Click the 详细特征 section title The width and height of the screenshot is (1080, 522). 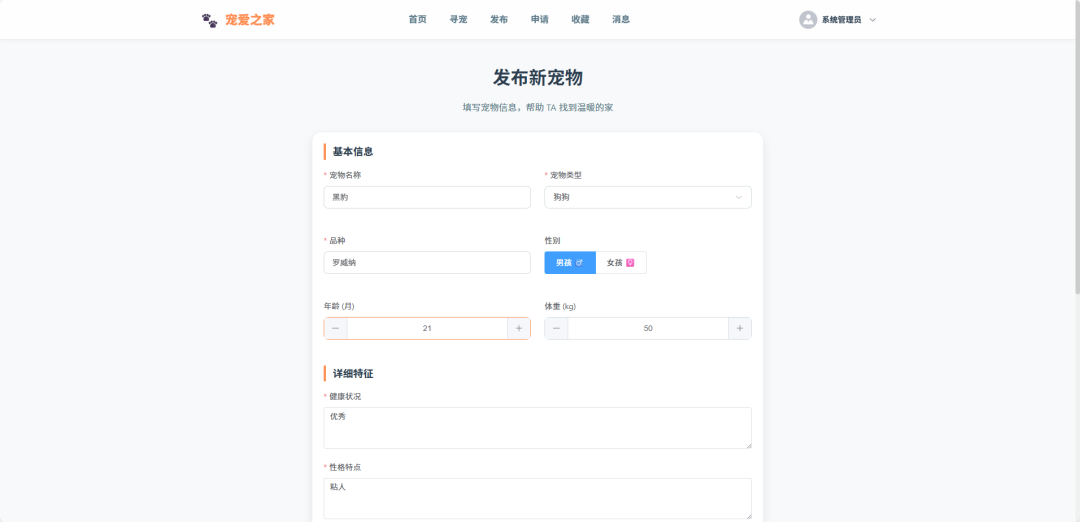click(353, 374)
